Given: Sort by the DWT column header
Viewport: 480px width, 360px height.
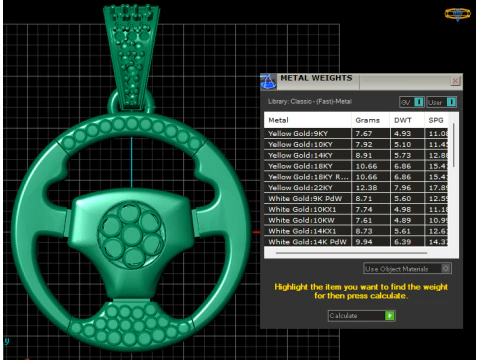Looking at the screenshot, I should pos(407,120).
